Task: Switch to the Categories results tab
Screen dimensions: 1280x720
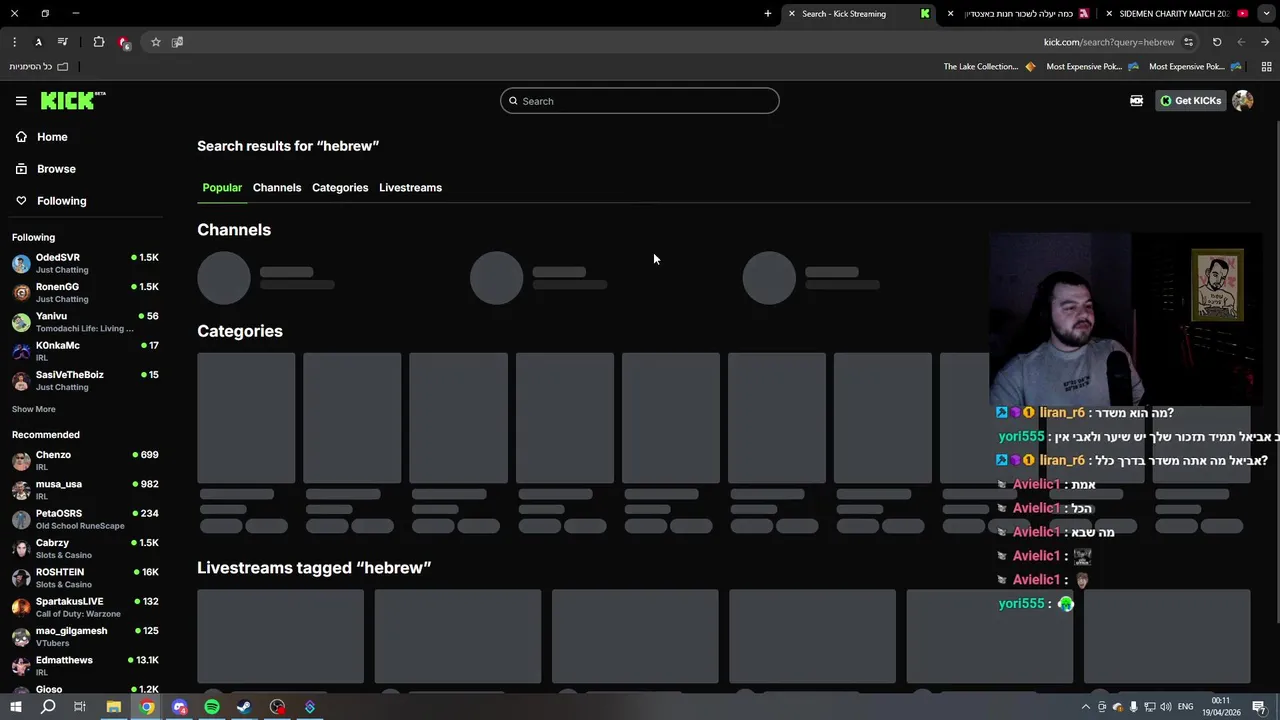Action: 340,188
